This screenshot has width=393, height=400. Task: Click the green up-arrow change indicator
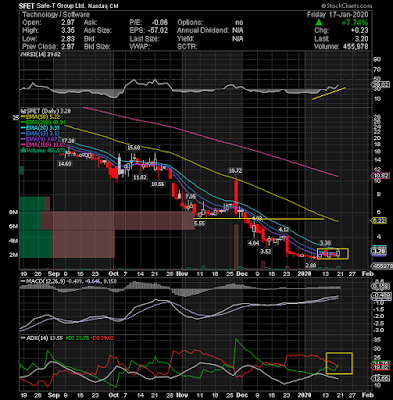click(x=319, y=23)
